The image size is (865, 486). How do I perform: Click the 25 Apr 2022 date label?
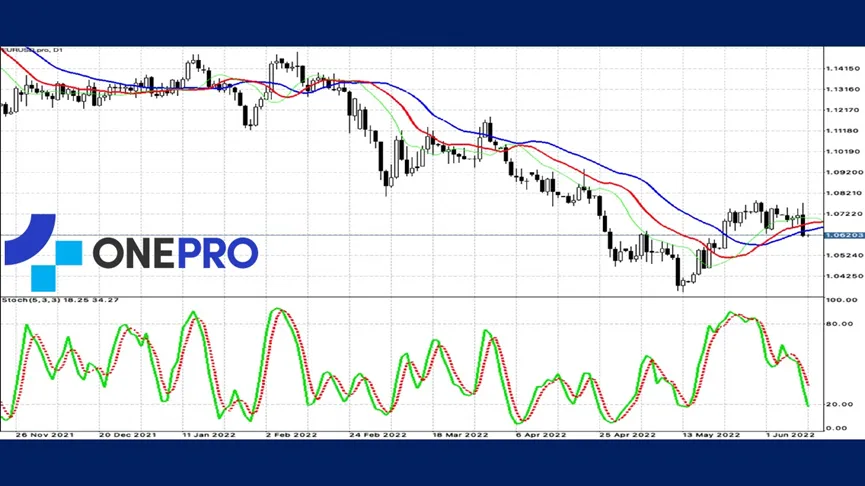pyautogui.click(x=627, y=435)
